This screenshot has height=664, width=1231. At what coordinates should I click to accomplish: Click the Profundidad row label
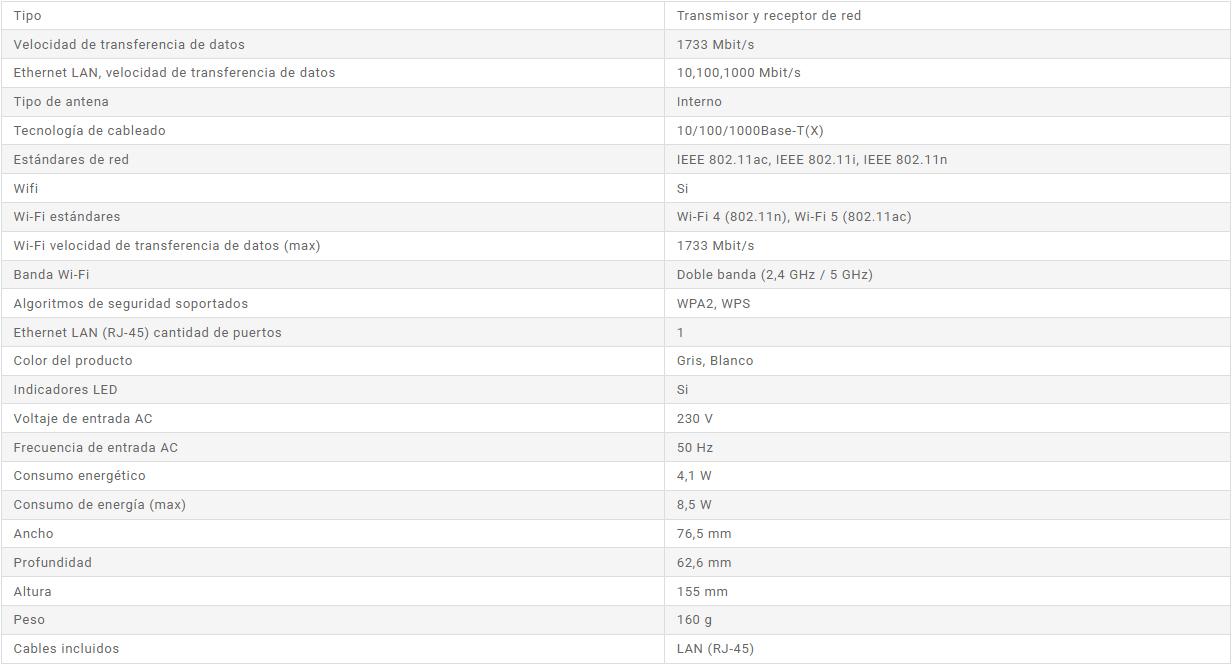tap(52, 563)
